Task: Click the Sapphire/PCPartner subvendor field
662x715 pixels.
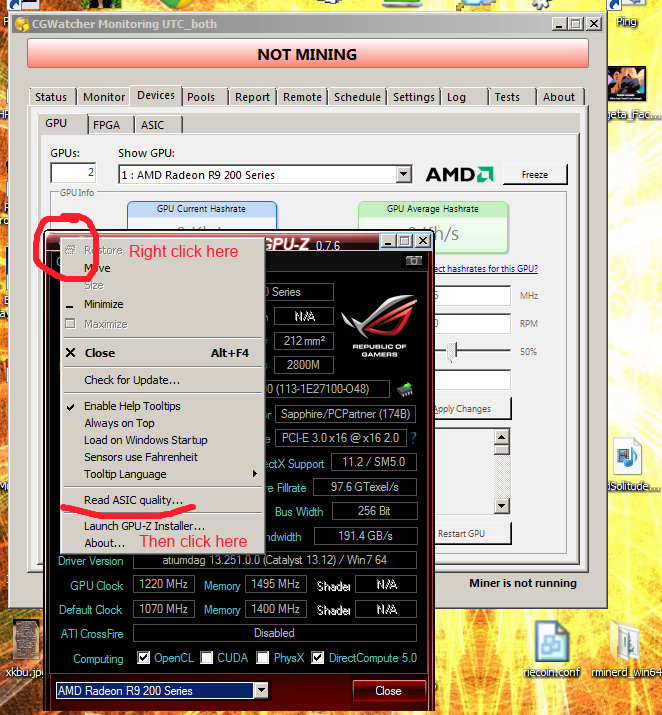Action: coord(345,414)
